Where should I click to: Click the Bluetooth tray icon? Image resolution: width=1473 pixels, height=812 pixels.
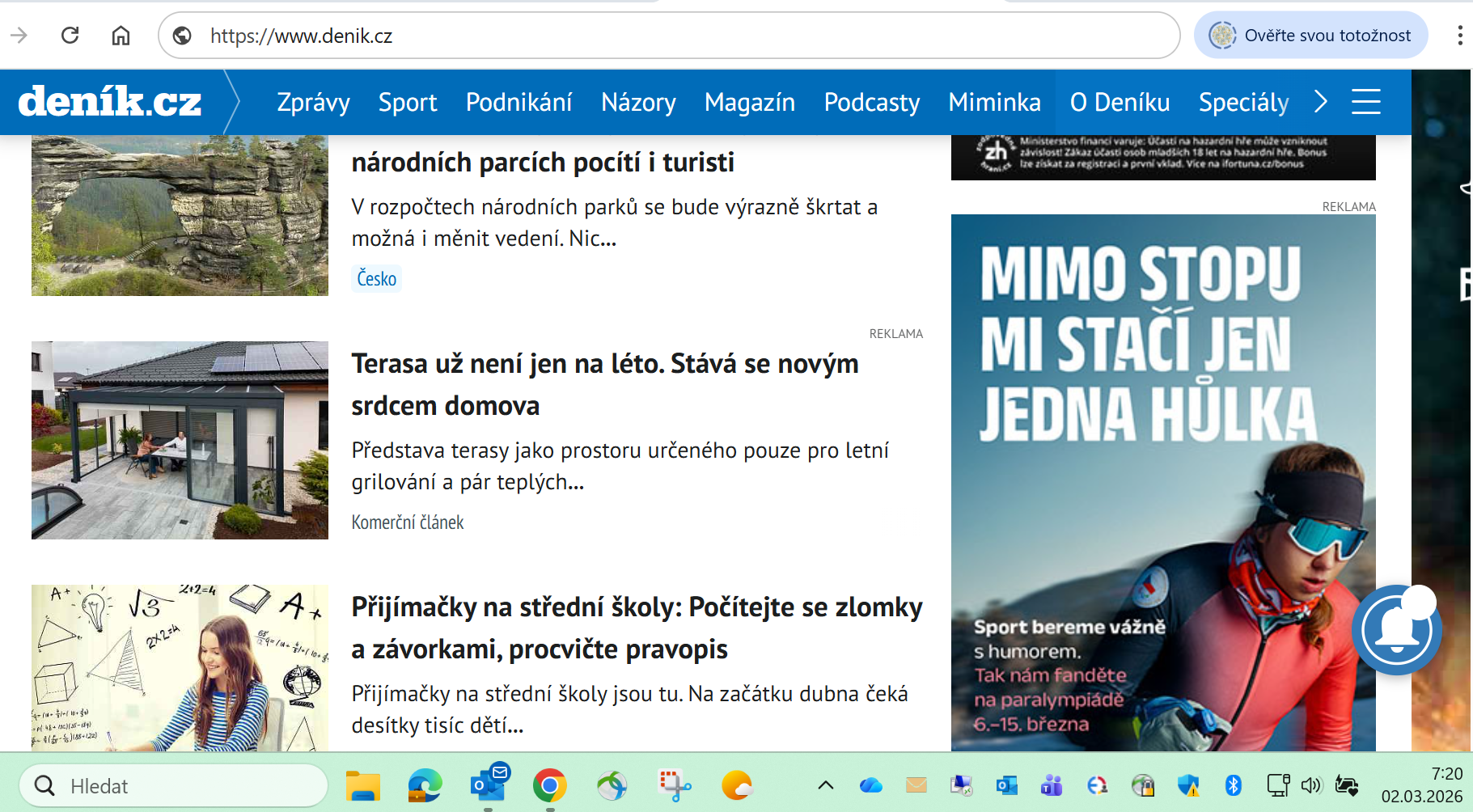[1233, 785]
